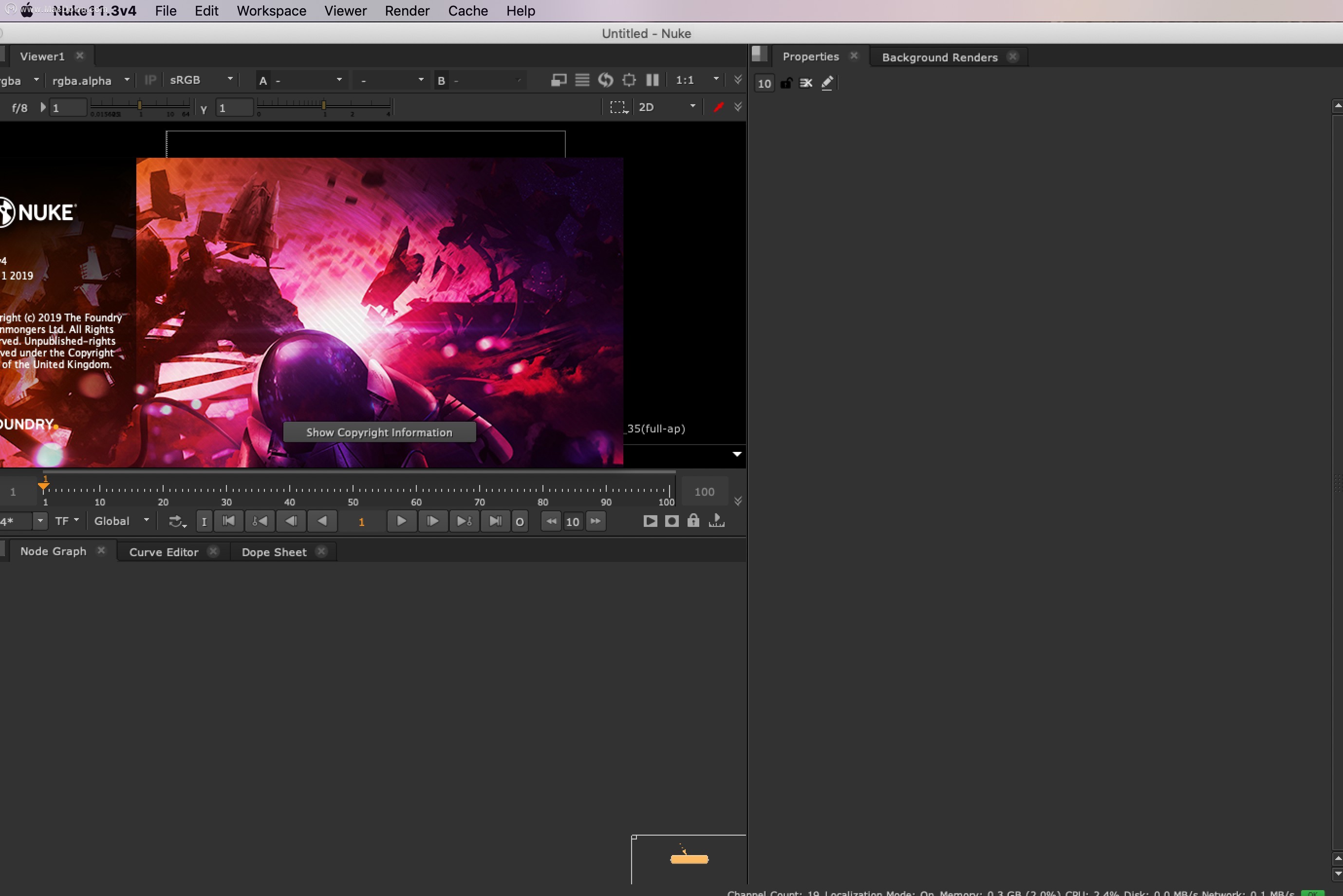
Task: Step forward one frame button
Action: point(433,521)
